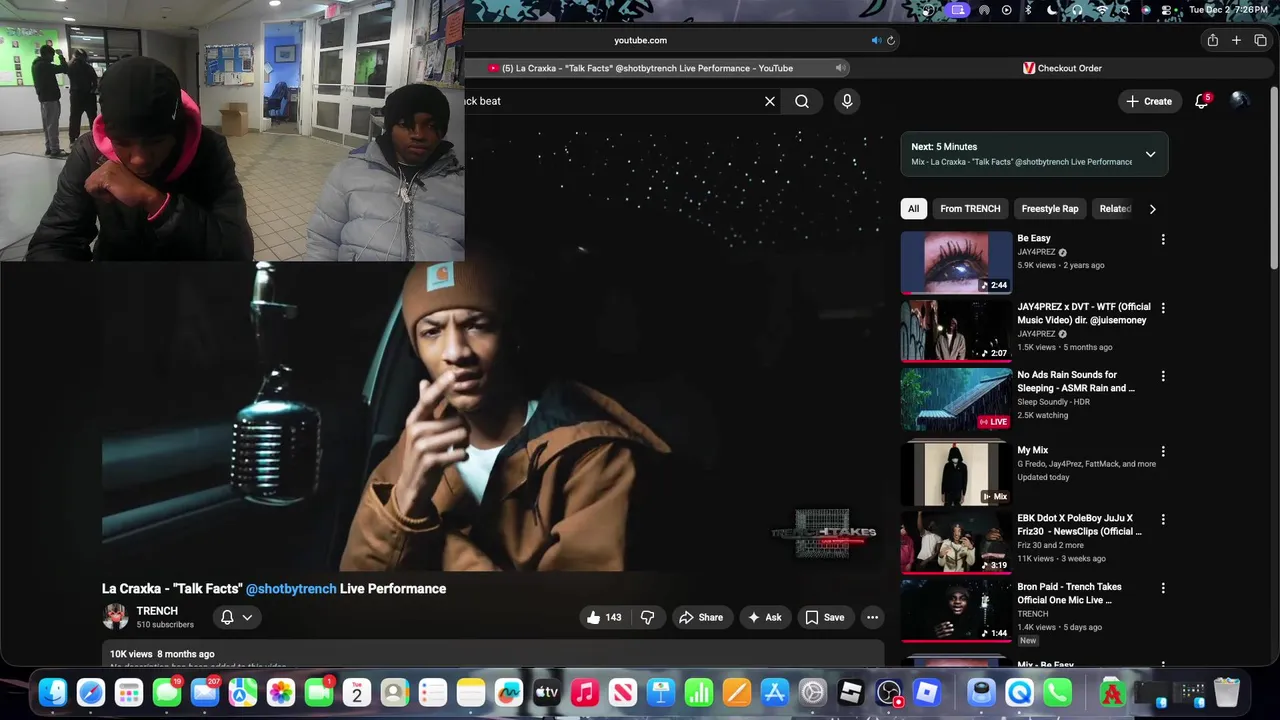Open the @shotbytrench link in title

[291, 589]
